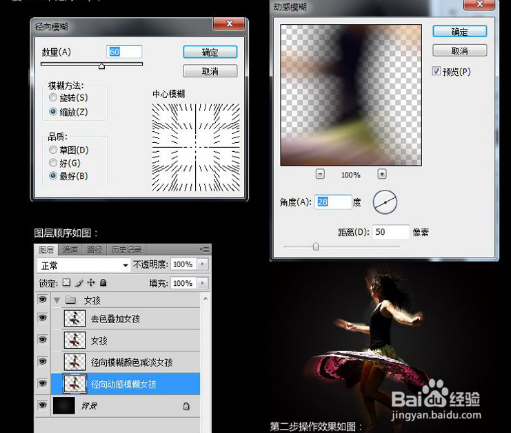
Task: Zoom in the motion blur preview
Action: click(x=382, y=174)
